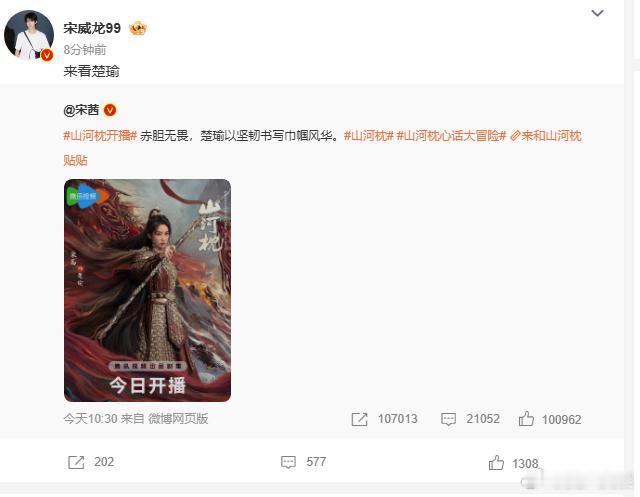
Task: Like the original post with 100962 likes
Action: tap(550, 419)
